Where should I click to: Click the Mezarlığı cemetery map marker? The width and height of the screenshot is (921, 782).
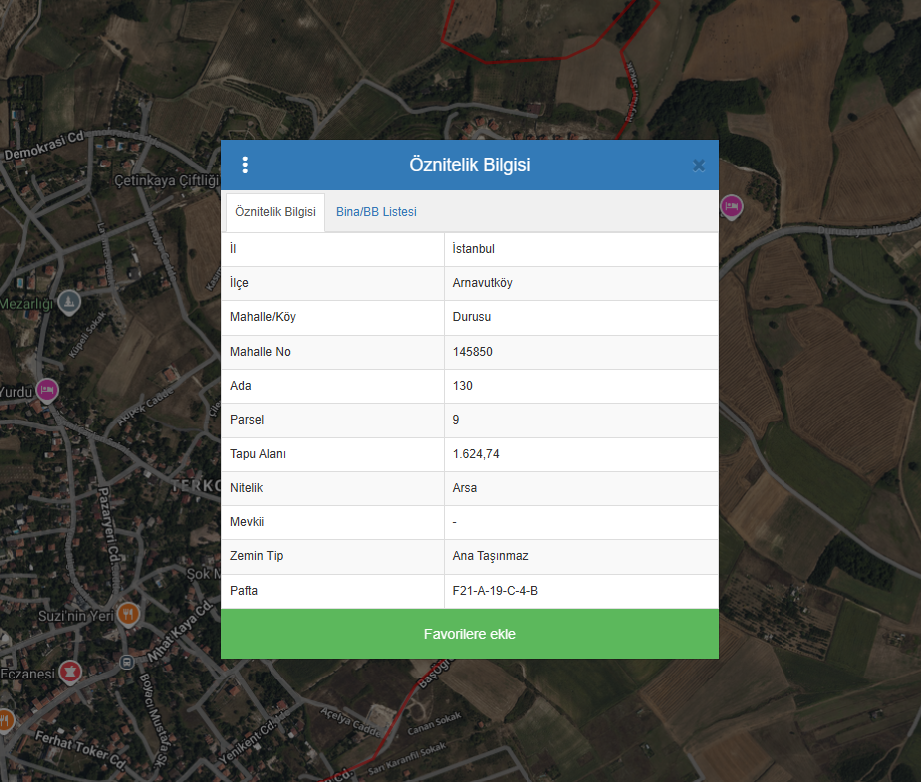tap(68, 301)
